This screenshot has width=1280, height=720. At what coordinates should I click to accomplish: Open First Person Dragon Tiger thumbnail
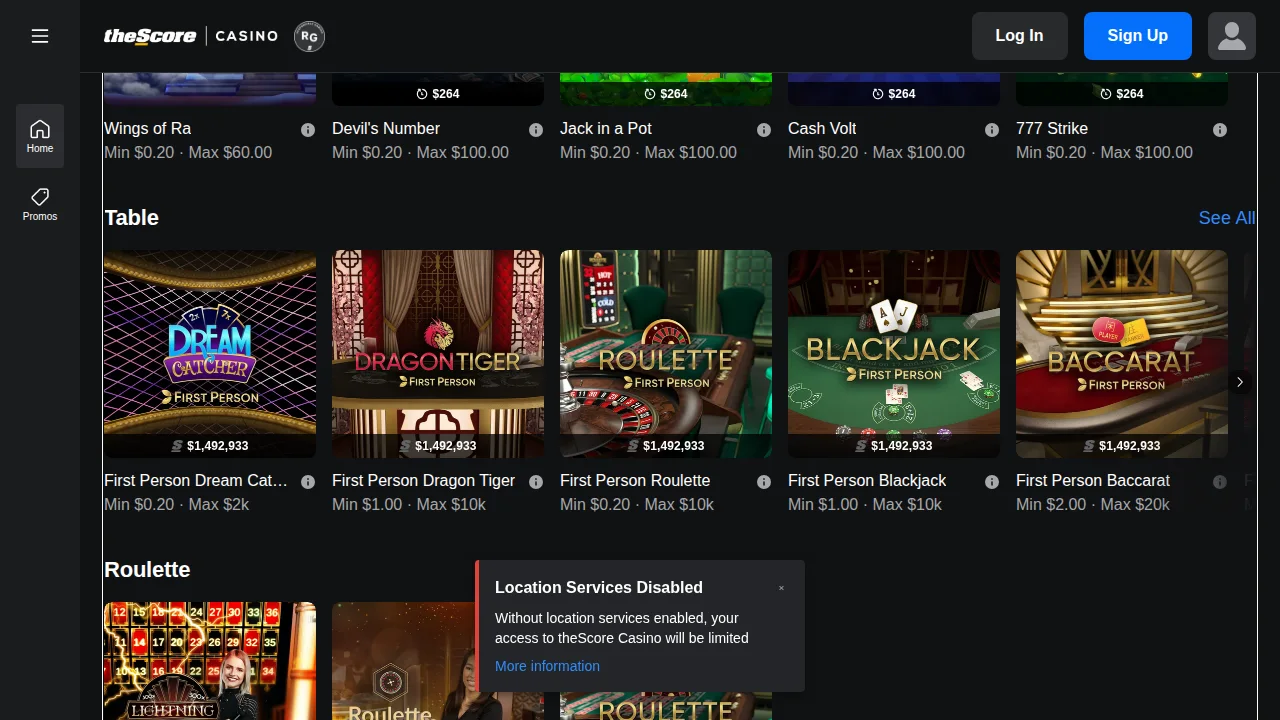tap(438, 354)
